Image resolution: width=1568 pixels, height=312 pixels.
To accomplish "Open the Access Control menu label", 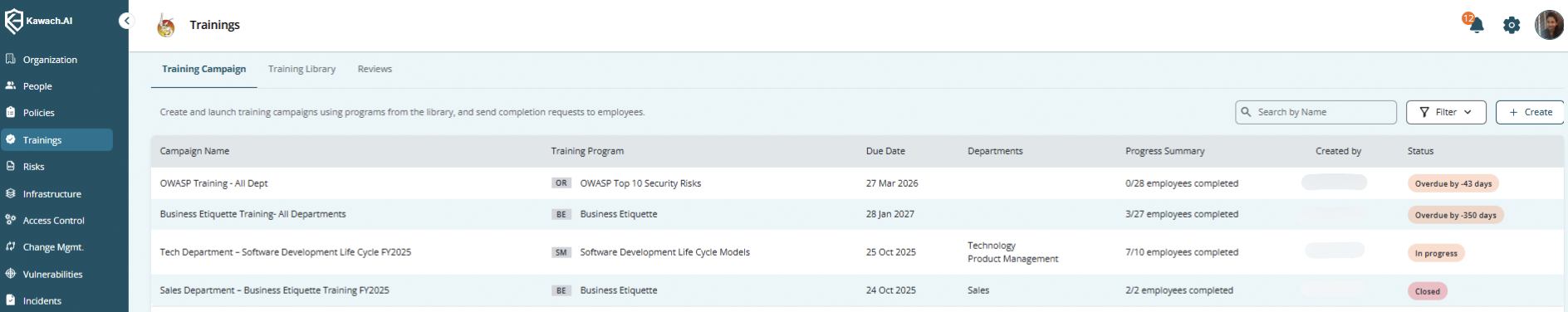I will pos(54,221).
